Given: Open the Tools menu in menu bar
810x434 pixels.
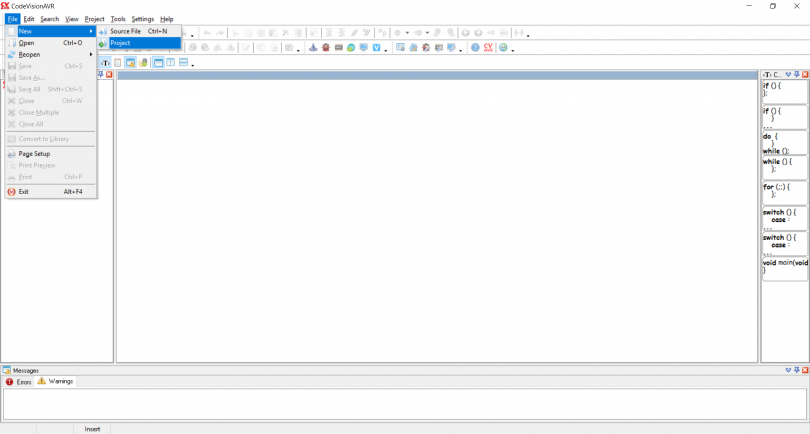Looking at the screenshot, I should [118, 19].
